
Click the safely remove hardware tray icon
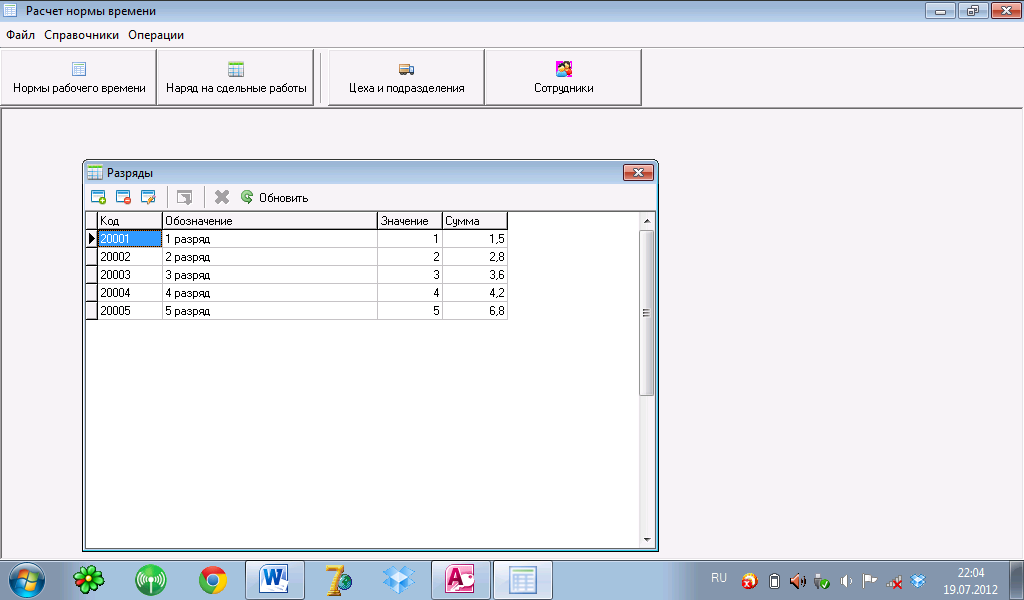(822, 580)
